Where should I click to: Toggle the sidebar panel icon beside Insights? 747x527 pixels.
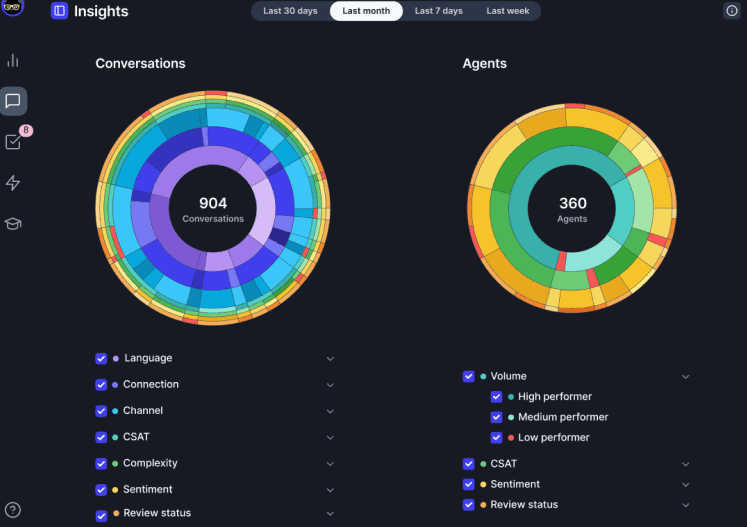(59, 11)
